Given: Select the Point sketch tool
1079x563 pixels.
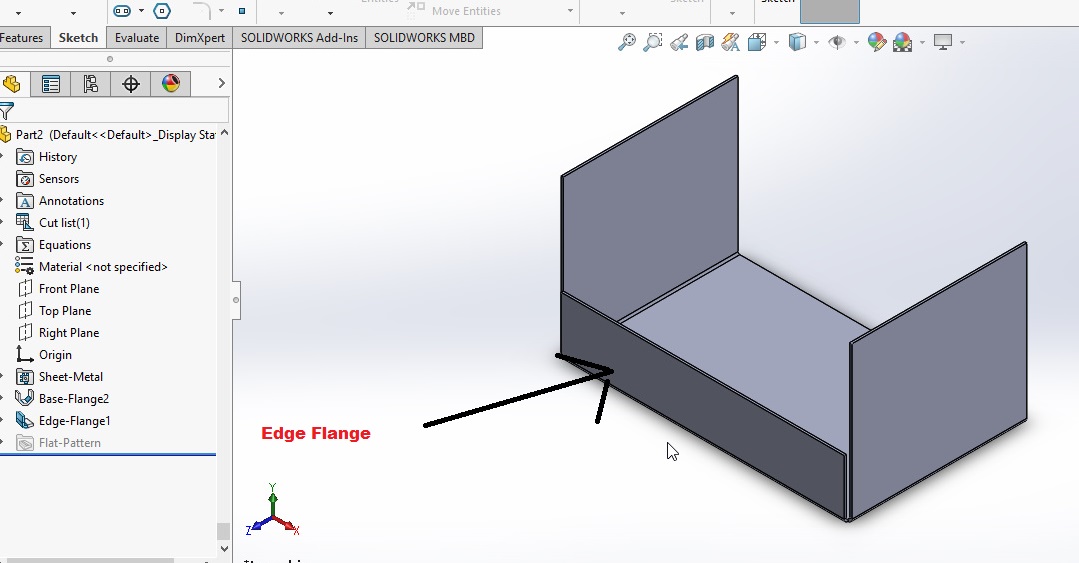Looking at the screenshot, I should (x=242, y=10).
